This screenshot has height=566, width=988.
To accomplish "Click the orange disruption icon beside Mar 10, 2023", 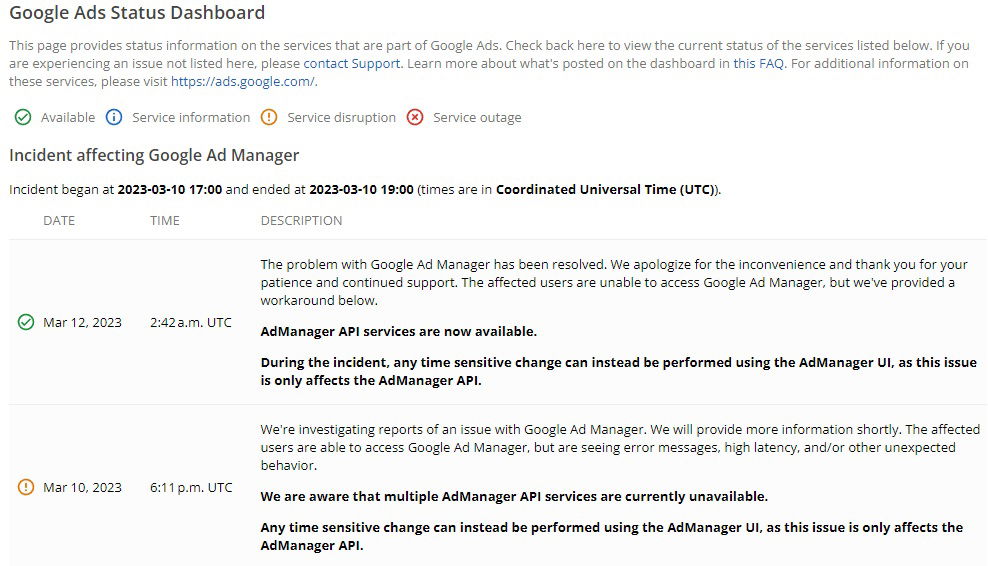I will click(26, 487).
